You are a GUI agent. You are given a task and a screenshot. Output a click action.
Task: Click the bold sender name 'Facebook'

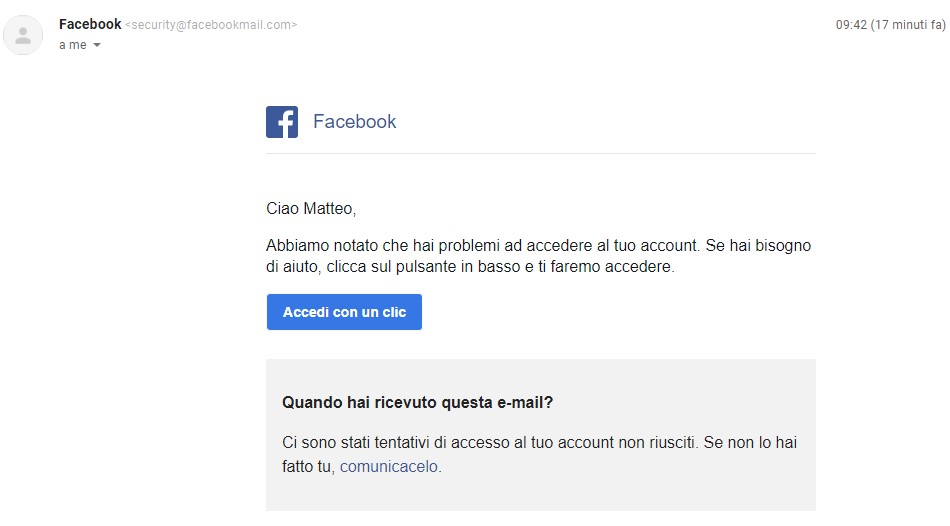[x=90, y=24]
